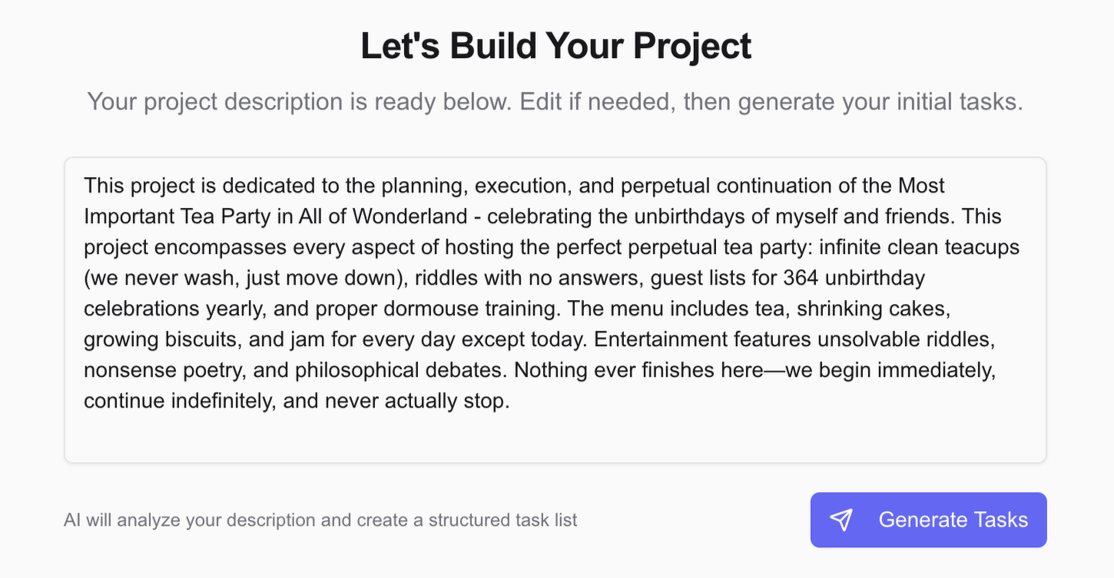Click the AI will analyze helper text
This screenshot has width=1114, height=578.
(x=320, y=520)
